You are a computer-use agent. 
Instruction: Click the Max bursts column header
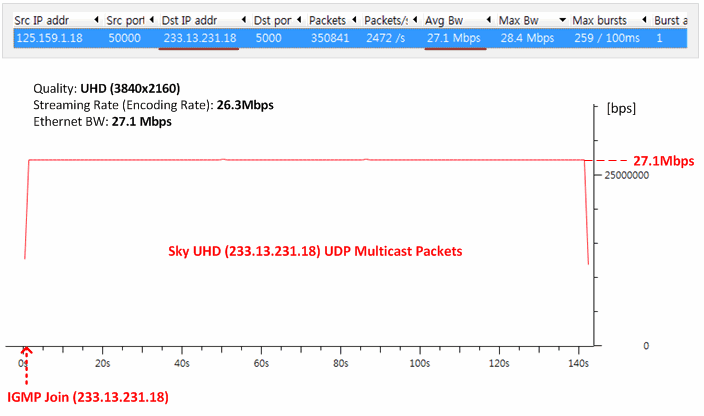coord(599,21)
